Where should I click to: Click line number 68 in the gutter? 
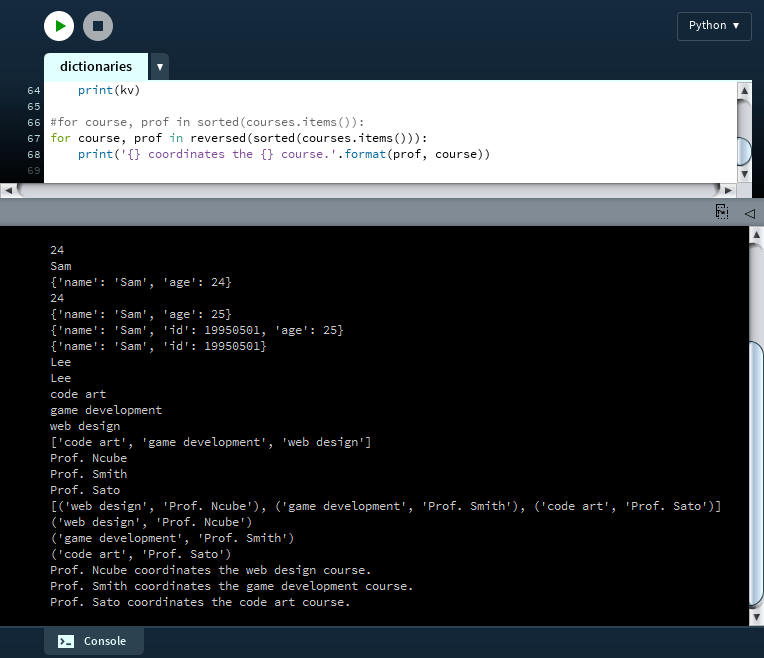[34, 155]
